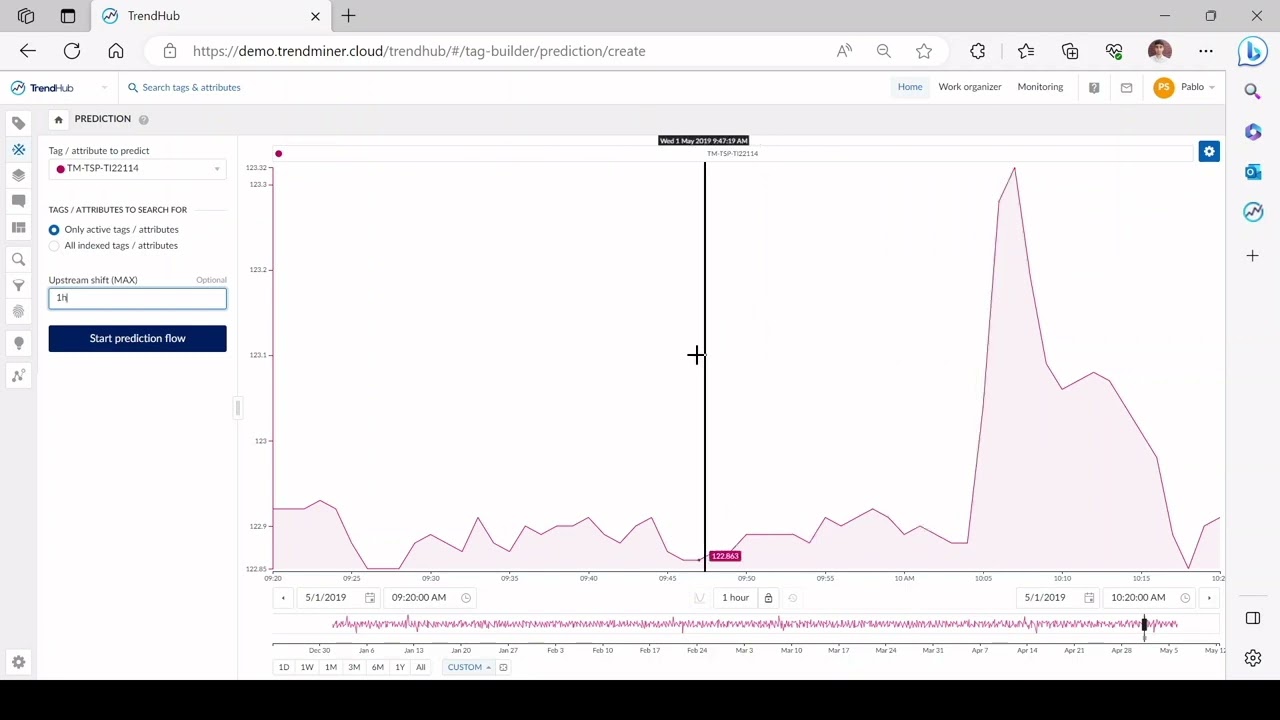Open the Monitoring tab
Image resolution: width=1280 pixels, height=720 pixels.
pos(1040,87)
